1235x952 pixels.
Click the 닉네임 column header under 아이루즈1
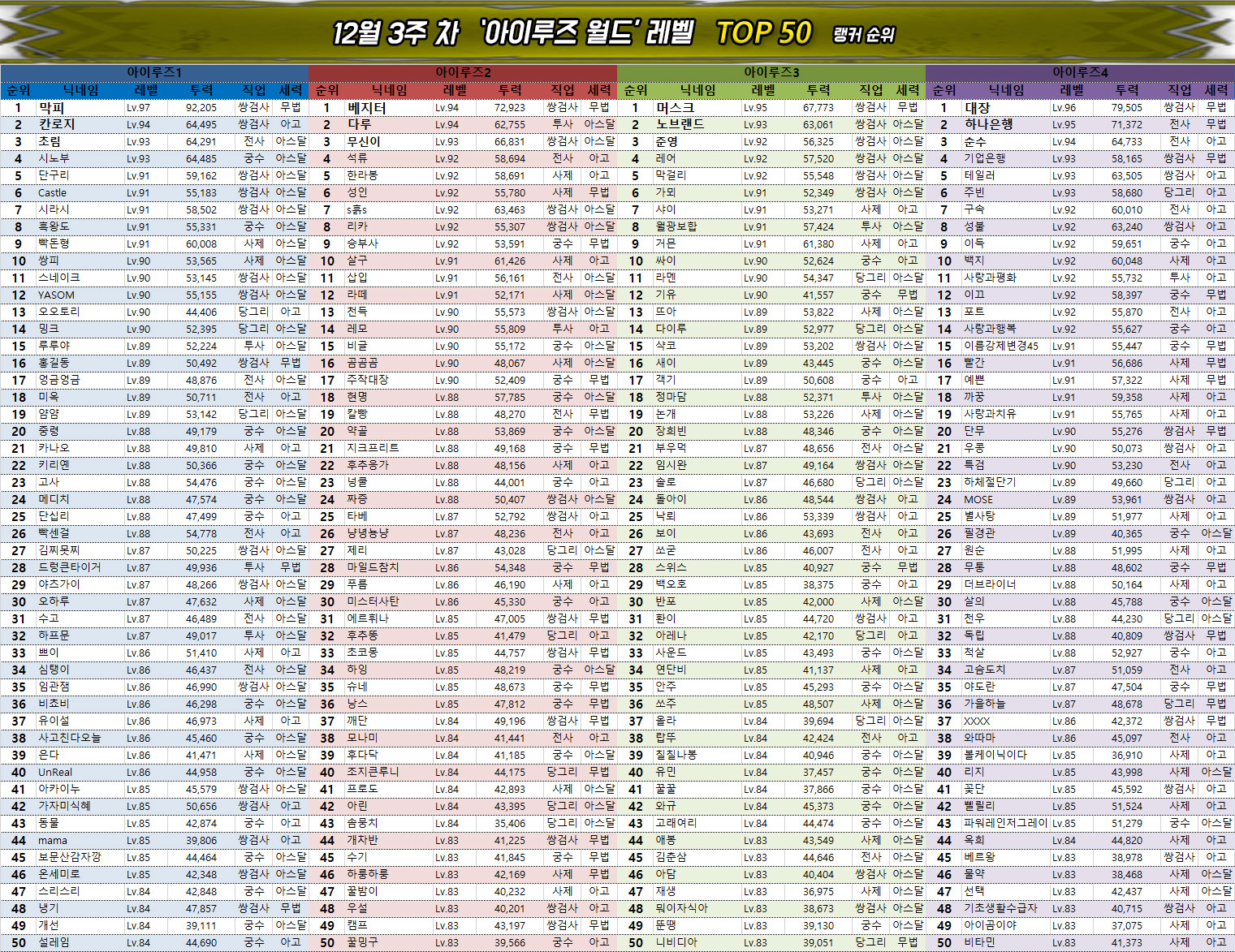click(80, 90)
